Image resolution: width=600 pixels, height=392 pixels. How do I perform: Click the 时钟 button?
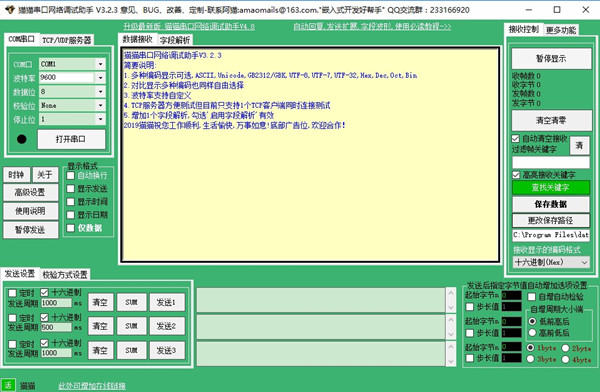[x=16, y=175]
